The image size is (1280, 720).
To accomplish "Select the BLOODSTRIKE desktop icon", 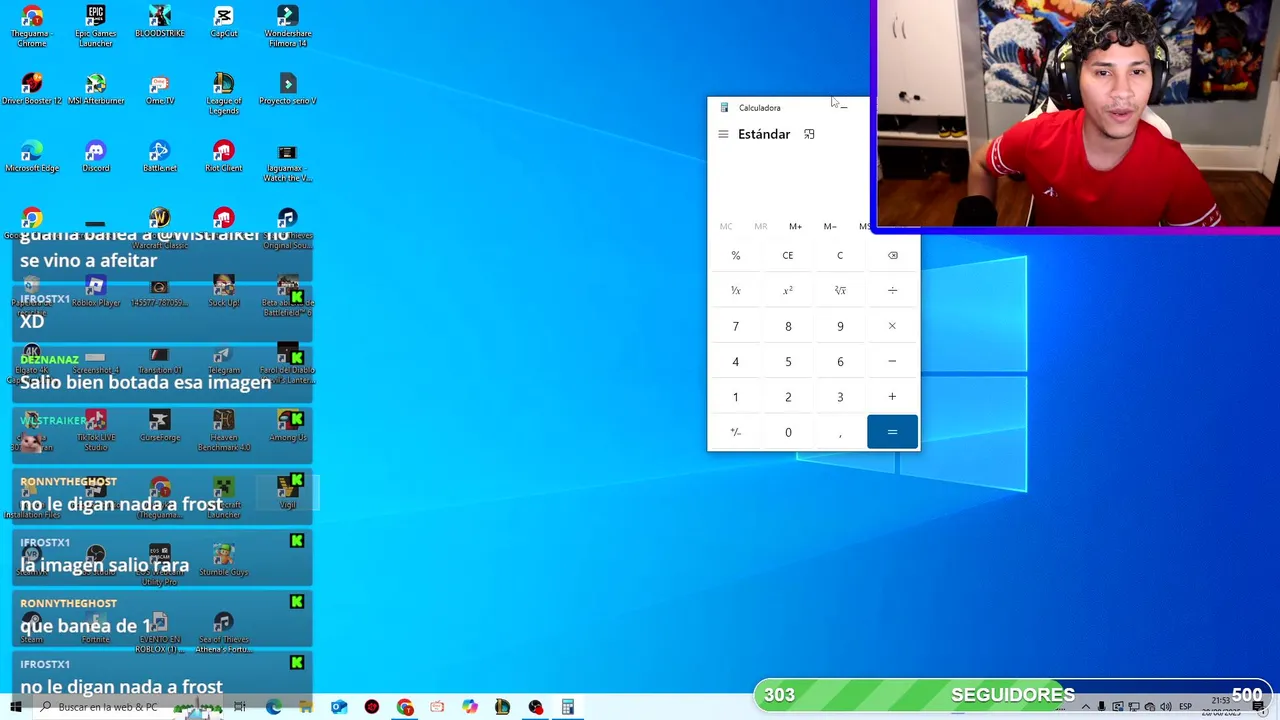I will [160, 22].
